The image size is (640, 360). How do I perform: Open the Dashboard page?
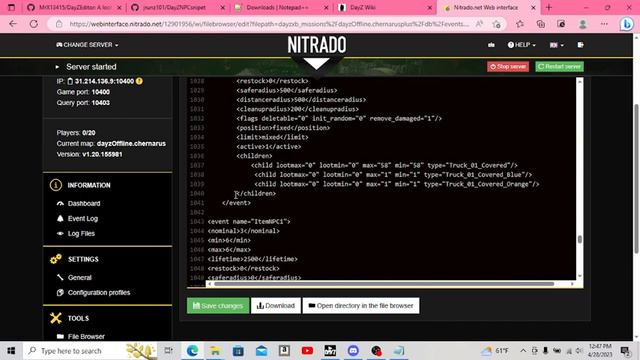click(84, 203)
